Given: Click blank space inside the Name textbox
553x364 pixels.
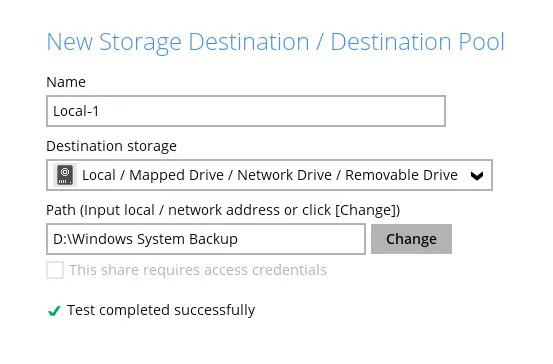Looking at the screenshot, I should click(x=272, y=111).
